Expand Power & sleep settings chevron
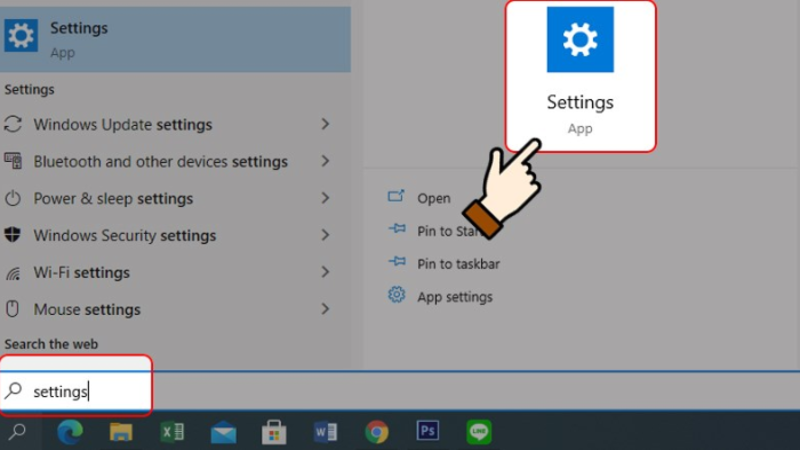 click(325, 198)
